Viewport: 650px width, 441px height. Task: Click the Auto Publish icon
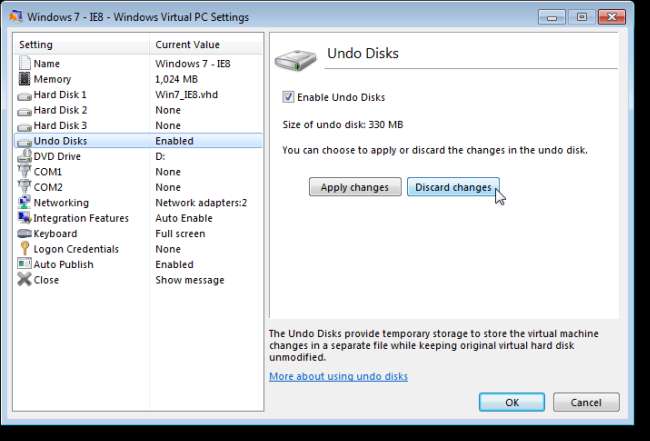coord(24,264)
